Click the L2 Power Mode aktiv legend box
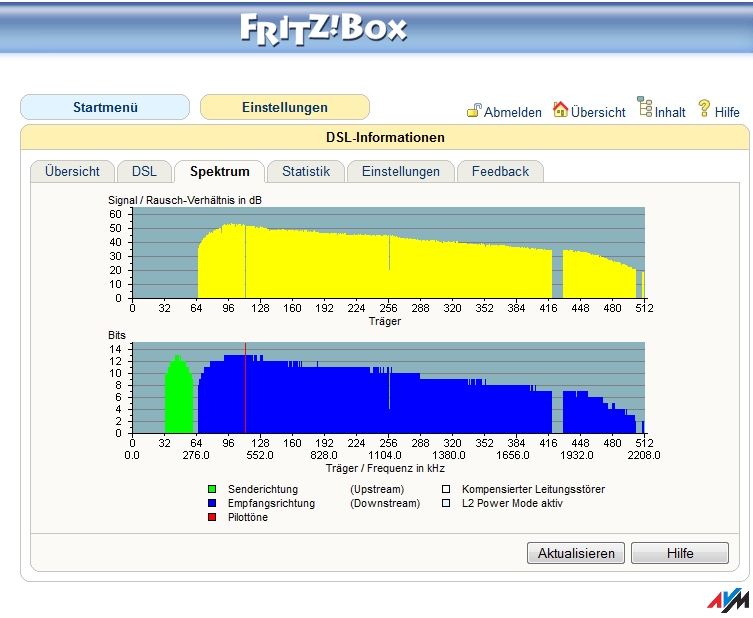 pyautogui.click(x=446, y=503)
